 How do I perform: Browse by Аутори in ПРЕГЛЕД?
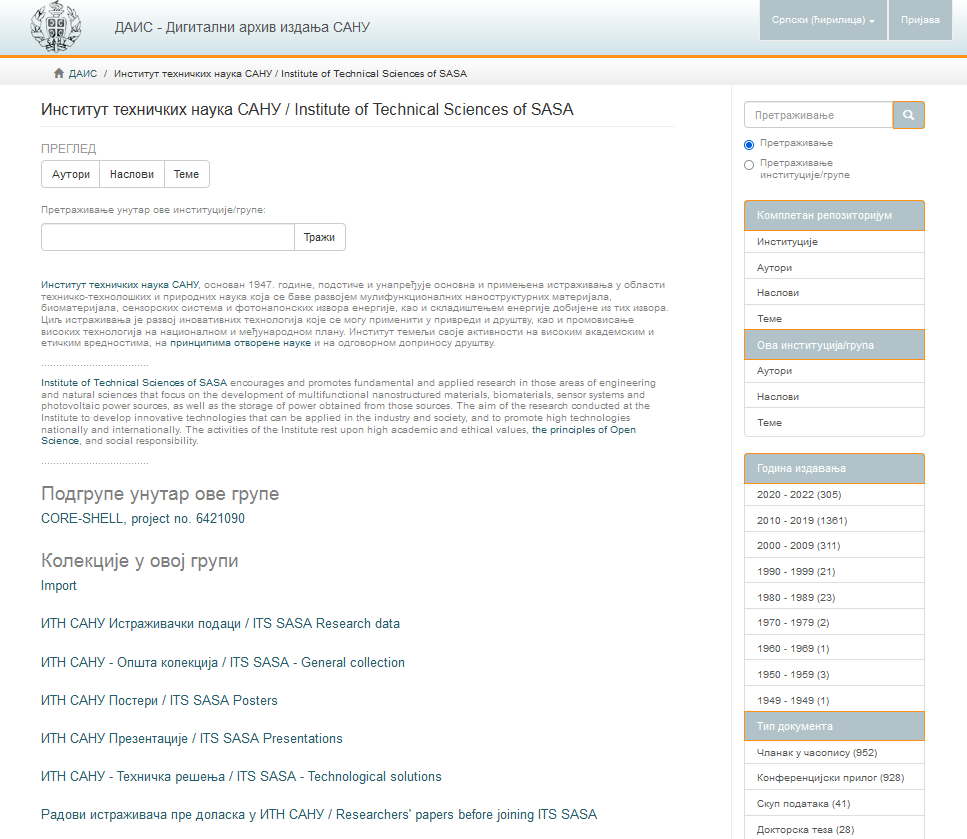[71, 174]
